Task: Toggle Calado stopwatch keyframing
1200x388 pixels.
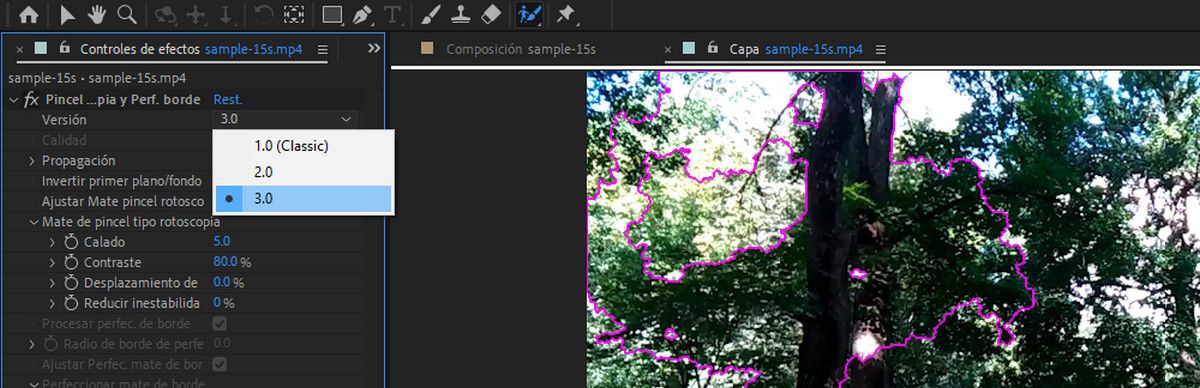Action: 71,242
